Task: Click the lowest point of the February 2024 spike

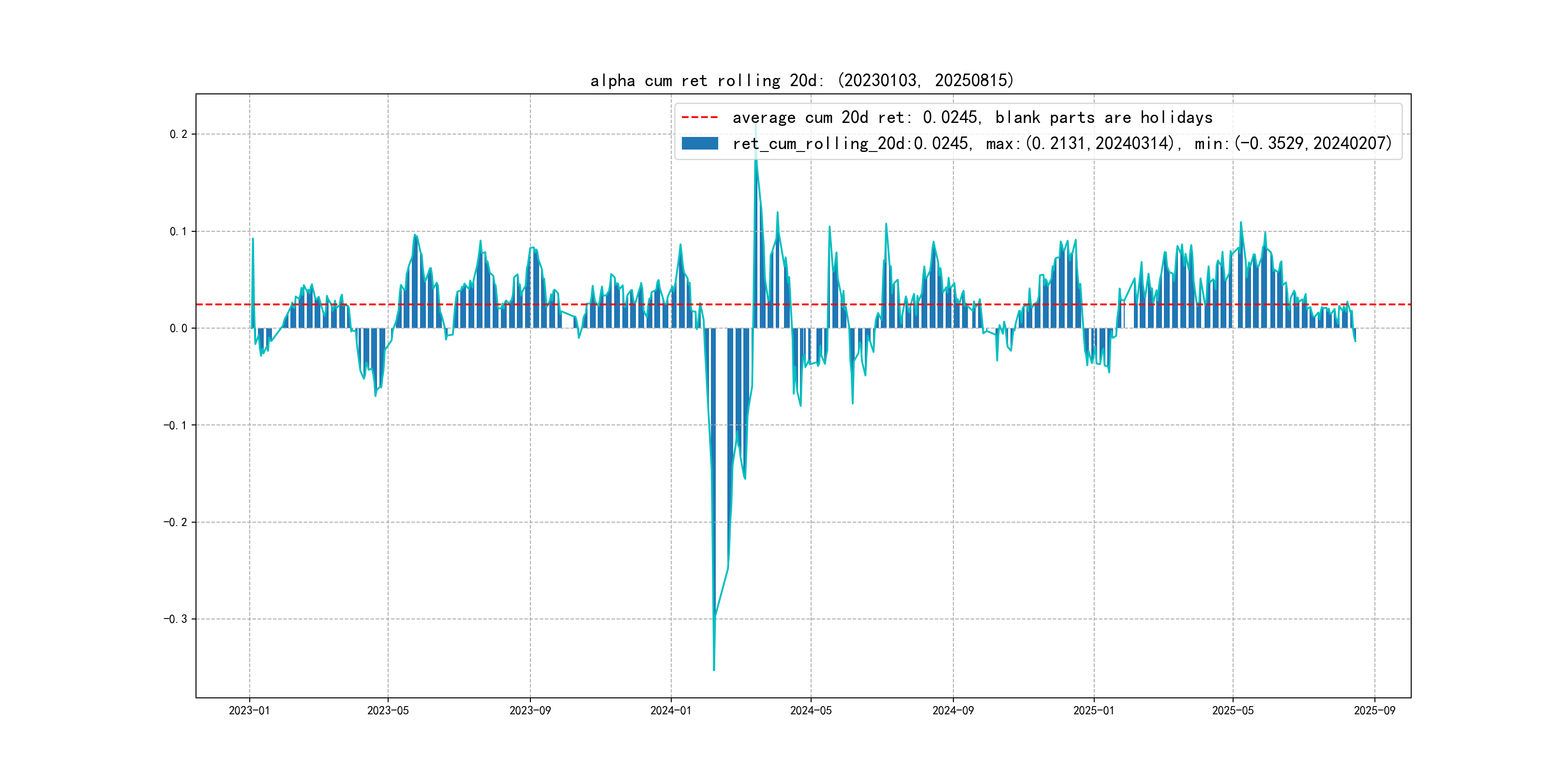Action: click(x=714, y=670)
